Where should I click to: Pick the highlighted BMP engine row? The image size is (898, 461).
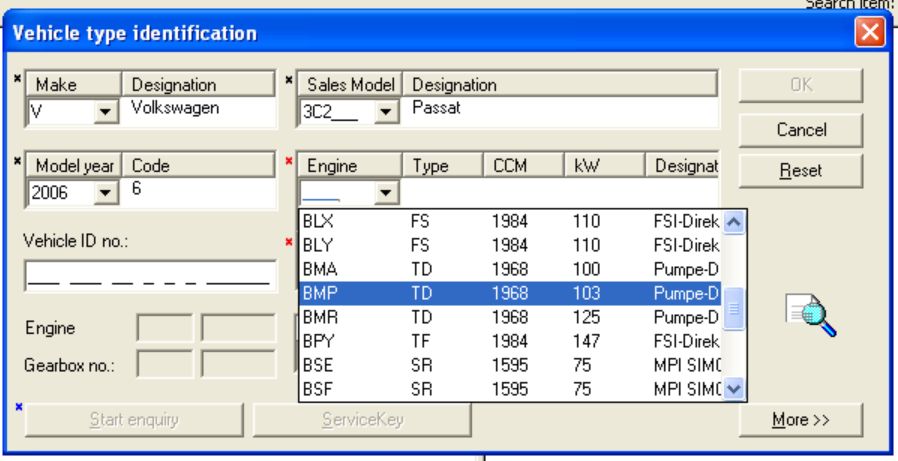click(x=510, y=293)
